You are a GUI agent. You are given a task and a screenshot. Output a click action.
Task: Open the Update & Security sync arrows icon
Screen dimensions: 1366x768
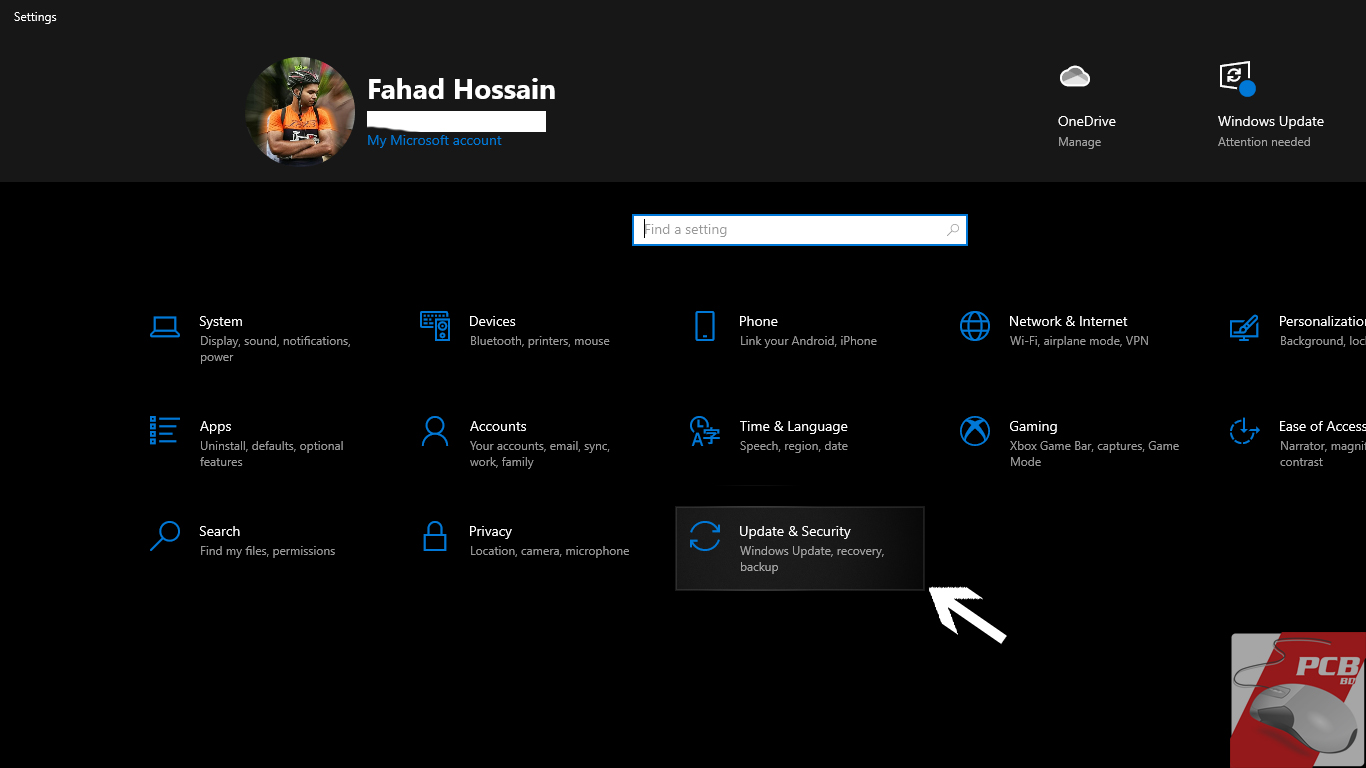coord(705,536)
